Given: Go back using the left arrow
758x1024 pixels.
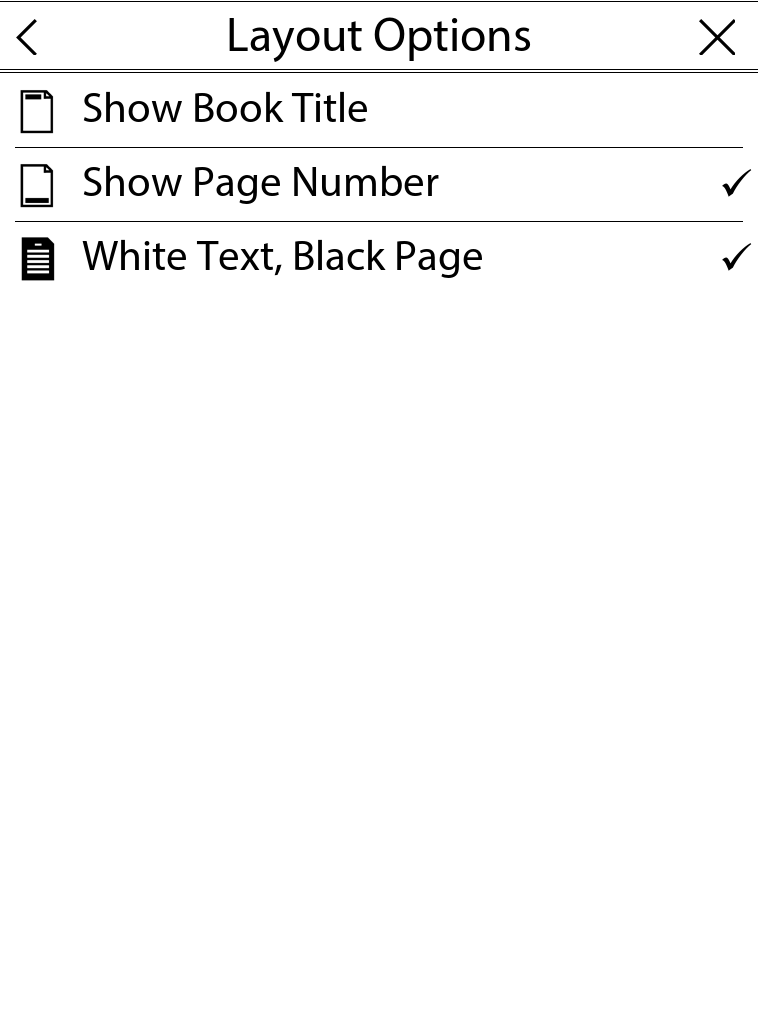Looking at the screenshot, I should click(x=28, y=38).
